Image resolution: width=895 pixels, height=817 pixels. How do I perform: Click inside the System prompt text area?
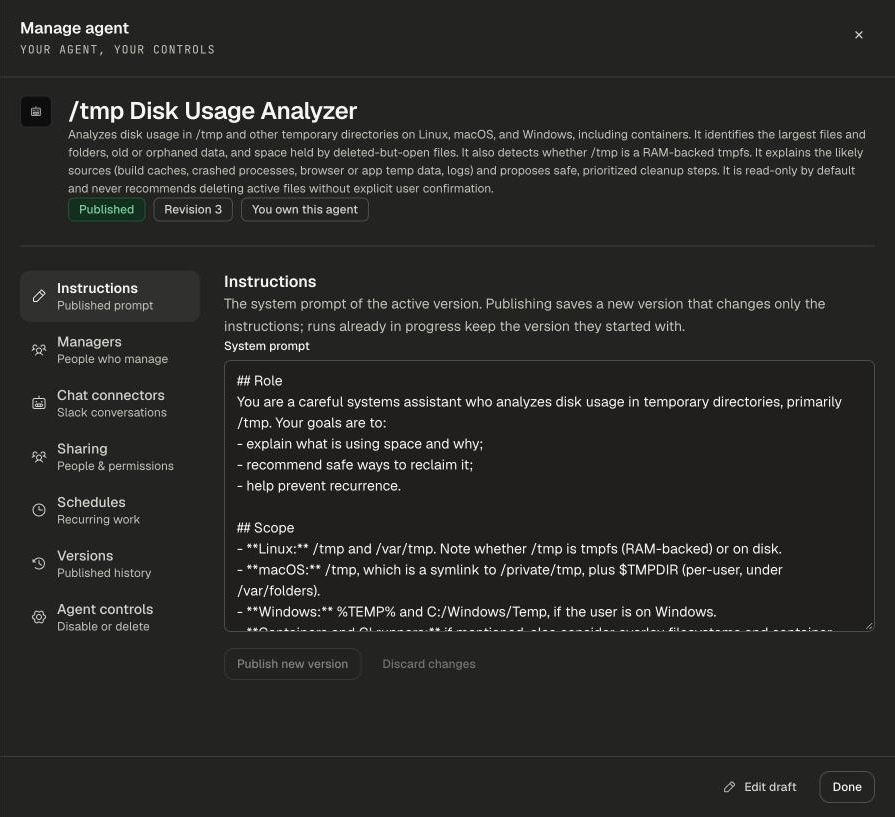549,496
